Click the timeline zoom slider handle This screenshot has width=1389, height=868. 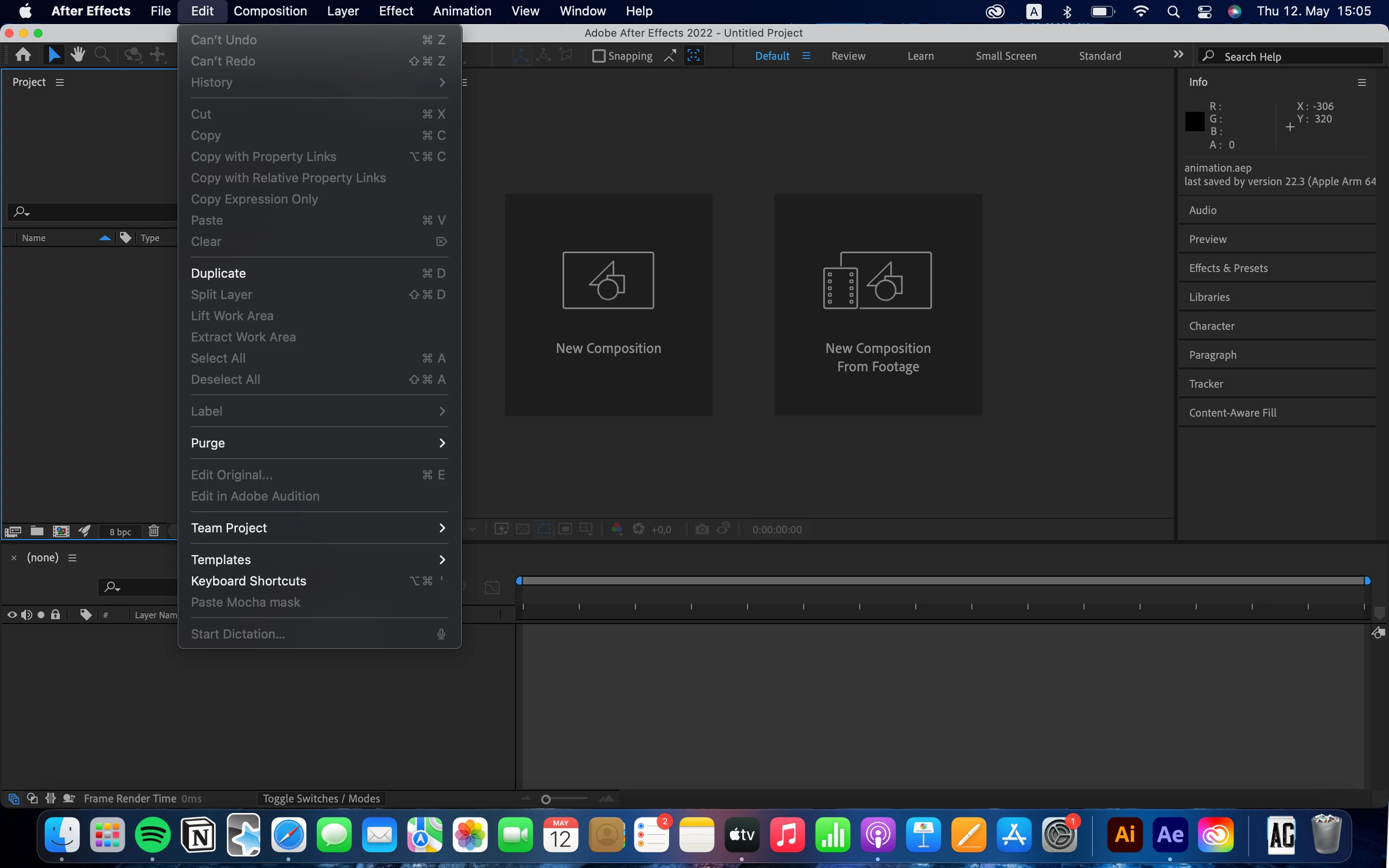(x=546, y=799)
